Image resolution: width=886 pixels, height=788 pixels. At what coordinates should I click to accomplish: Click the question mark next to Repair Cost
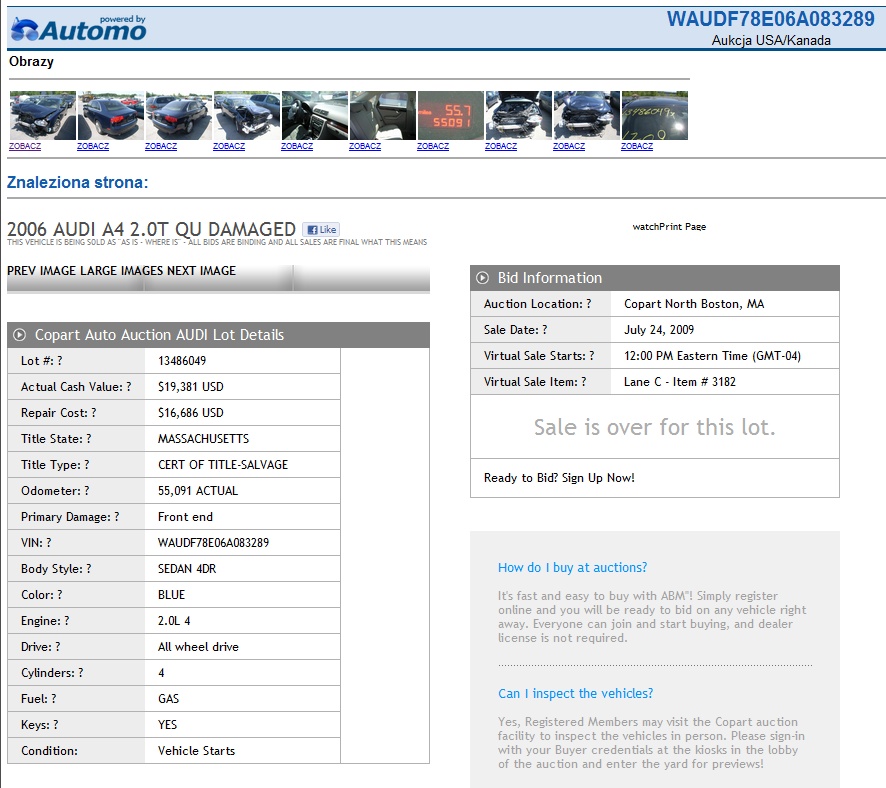[94, 413]
